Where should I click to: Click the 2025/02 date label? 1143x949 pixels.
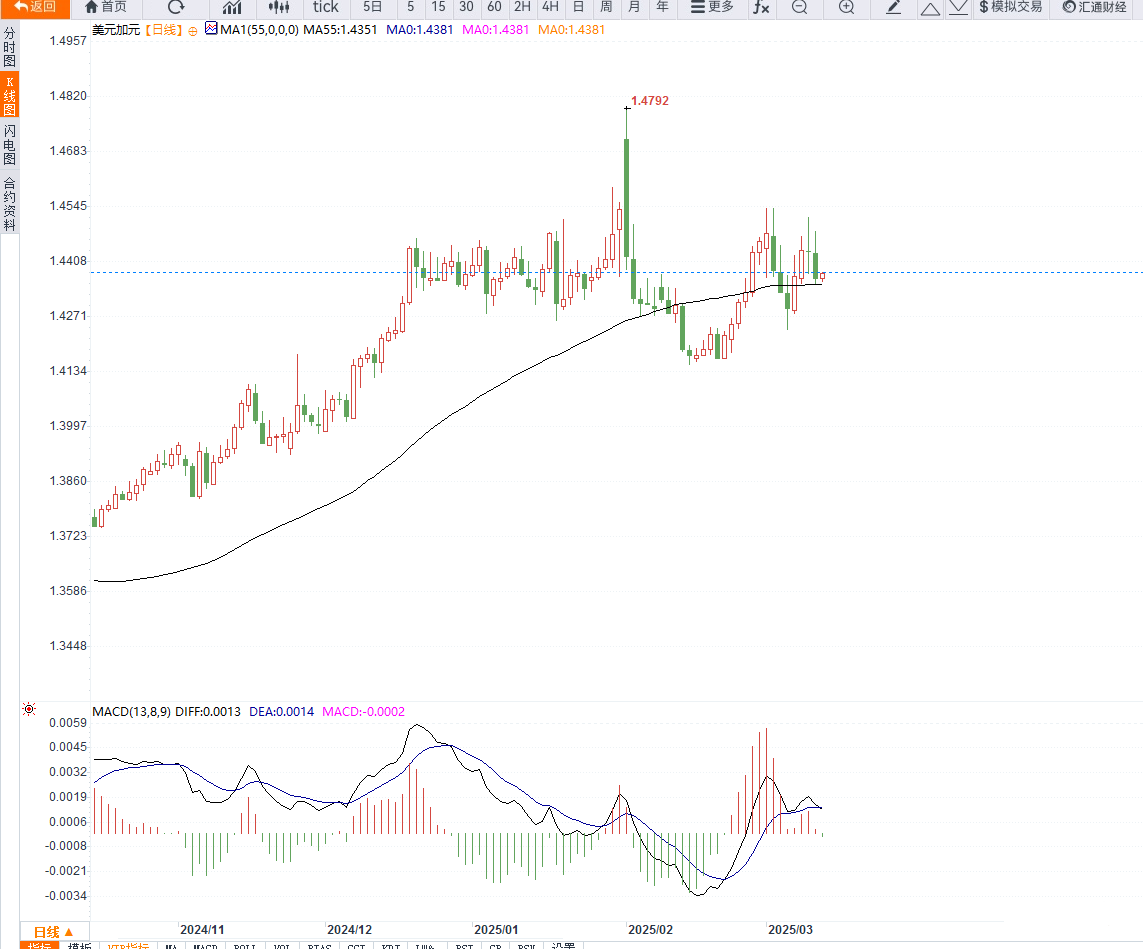tap(650, 929)
